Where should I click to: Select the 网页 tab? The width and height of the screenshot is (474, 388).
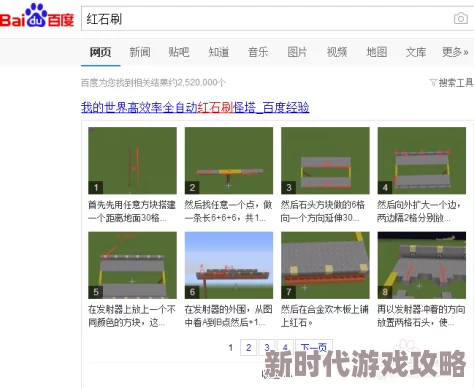tap(100, 52)
